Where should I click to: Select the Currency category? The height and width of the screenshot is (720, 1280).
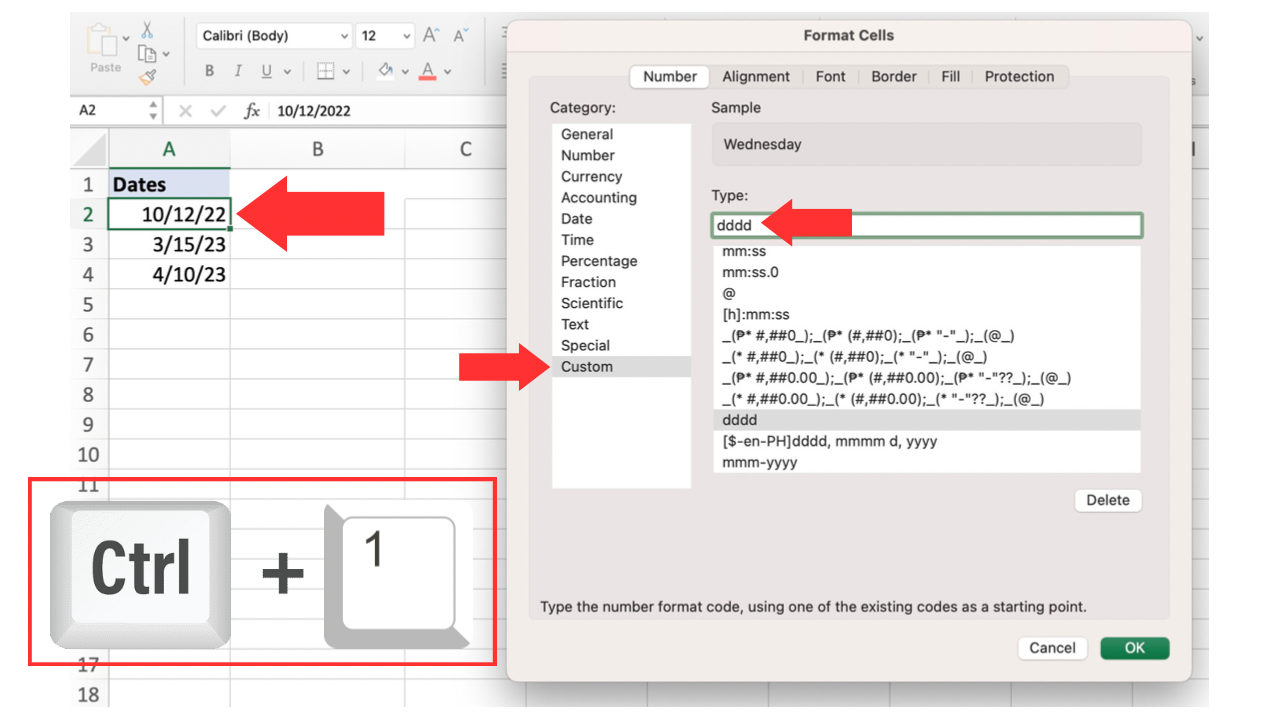coord(621,177)
